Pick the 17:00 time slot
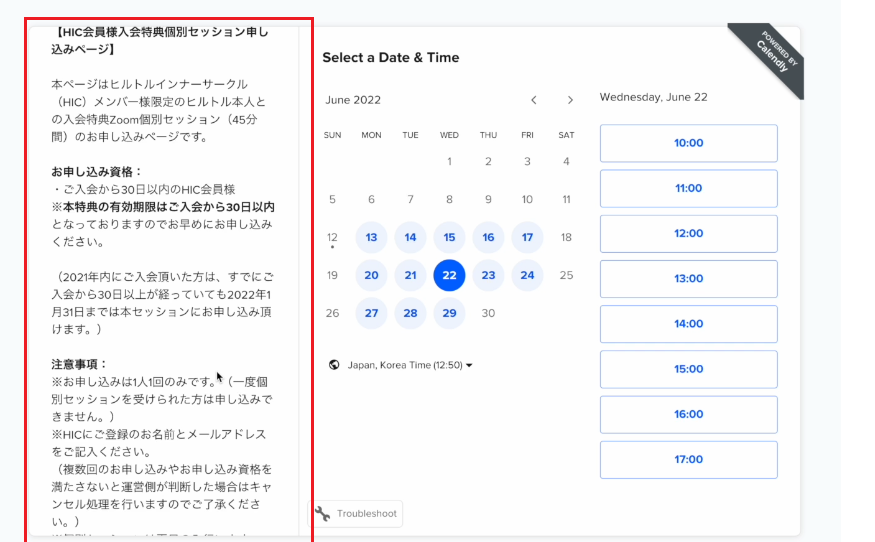 (689, 460)
